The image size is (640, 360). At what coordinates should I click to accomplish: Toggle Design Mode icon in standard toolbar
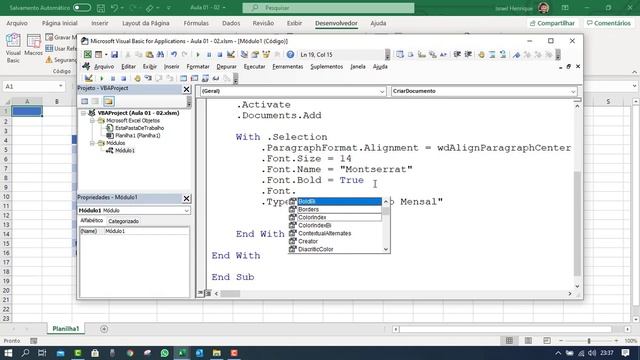point(231,54)
